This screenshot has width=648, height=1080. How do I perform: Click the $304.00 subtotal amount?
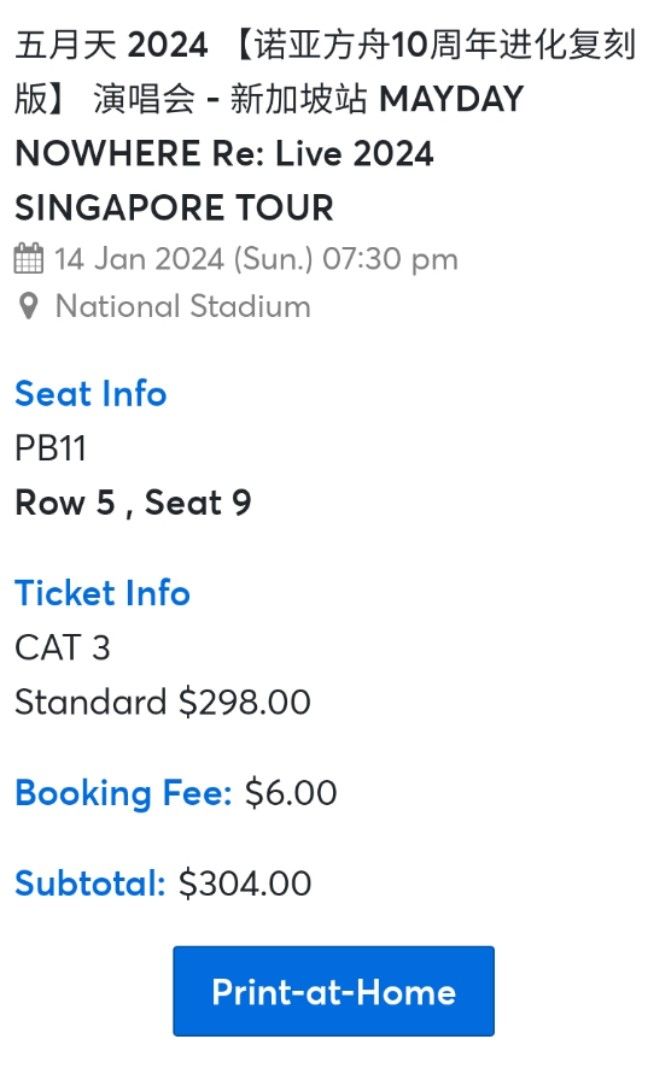(243, 883)
